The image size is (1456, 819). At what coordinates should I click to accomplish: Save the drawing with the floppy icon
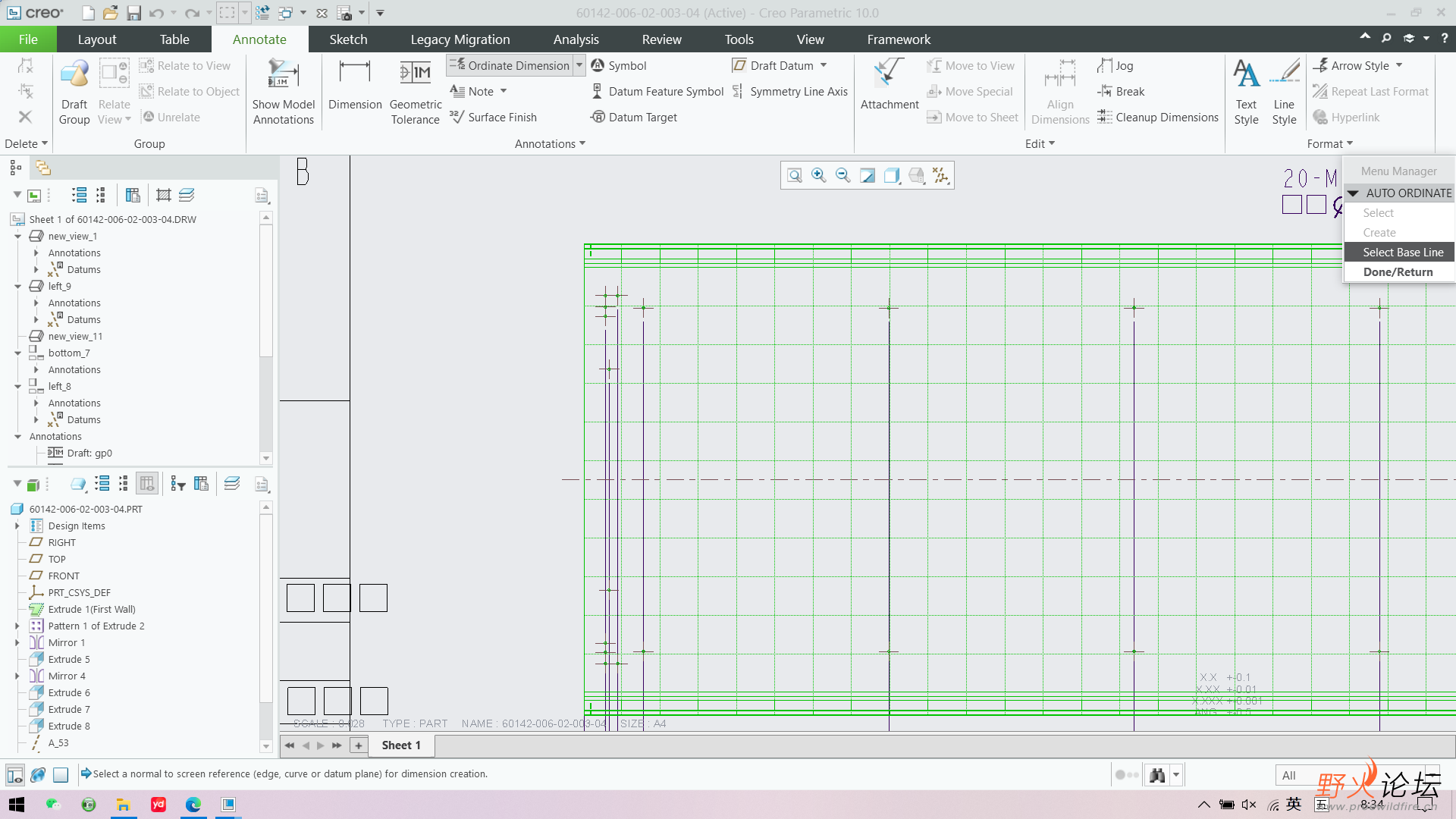point(133,13)
